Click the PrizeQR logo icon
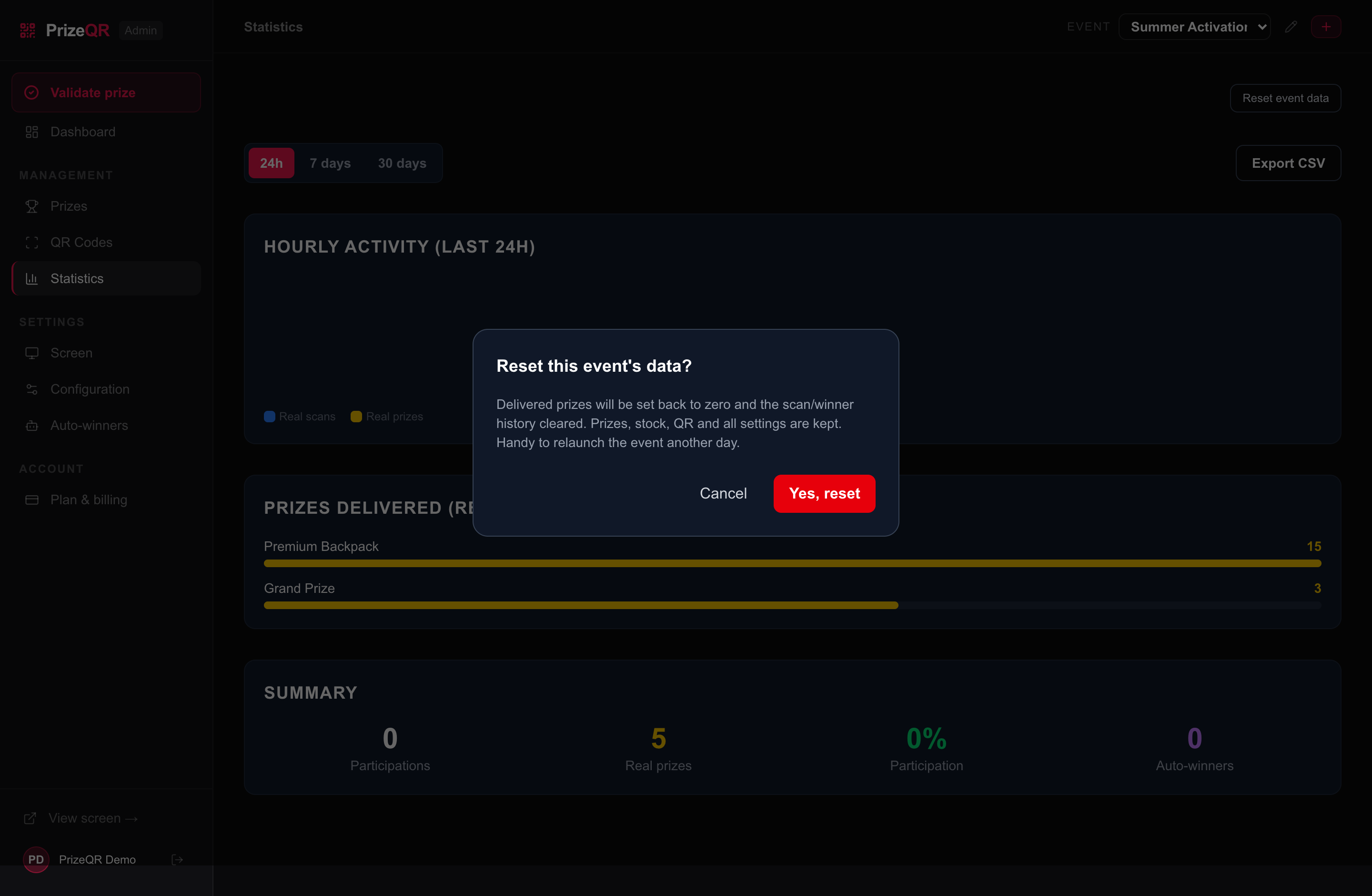The width and height of the screenshot is (1372, 896). (x=28, y=30)
